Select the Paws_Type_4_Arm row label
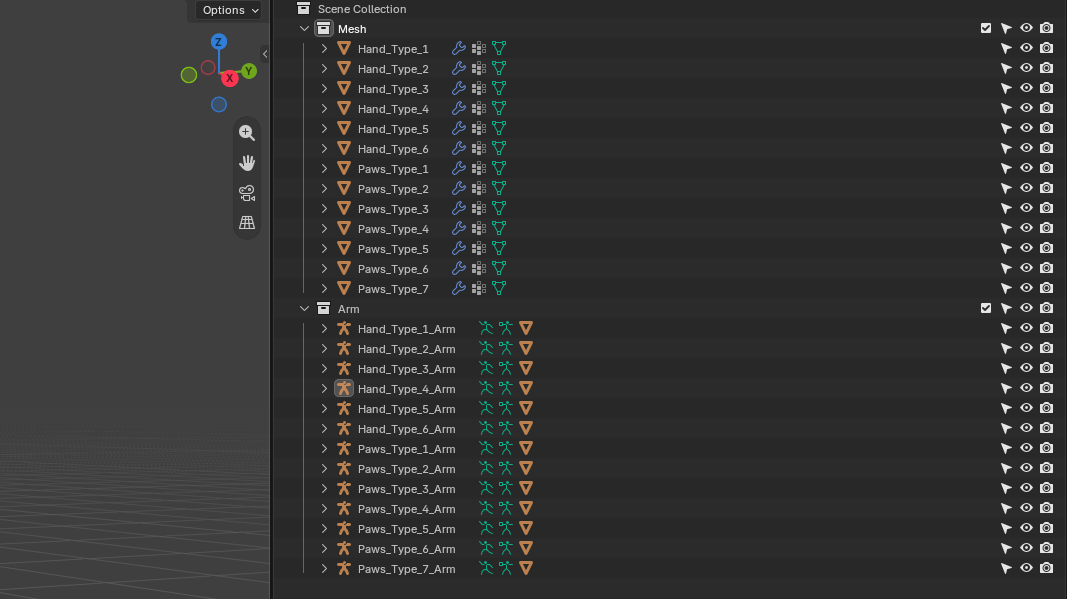Screen dimensions: 1067x599 [406, 509]
